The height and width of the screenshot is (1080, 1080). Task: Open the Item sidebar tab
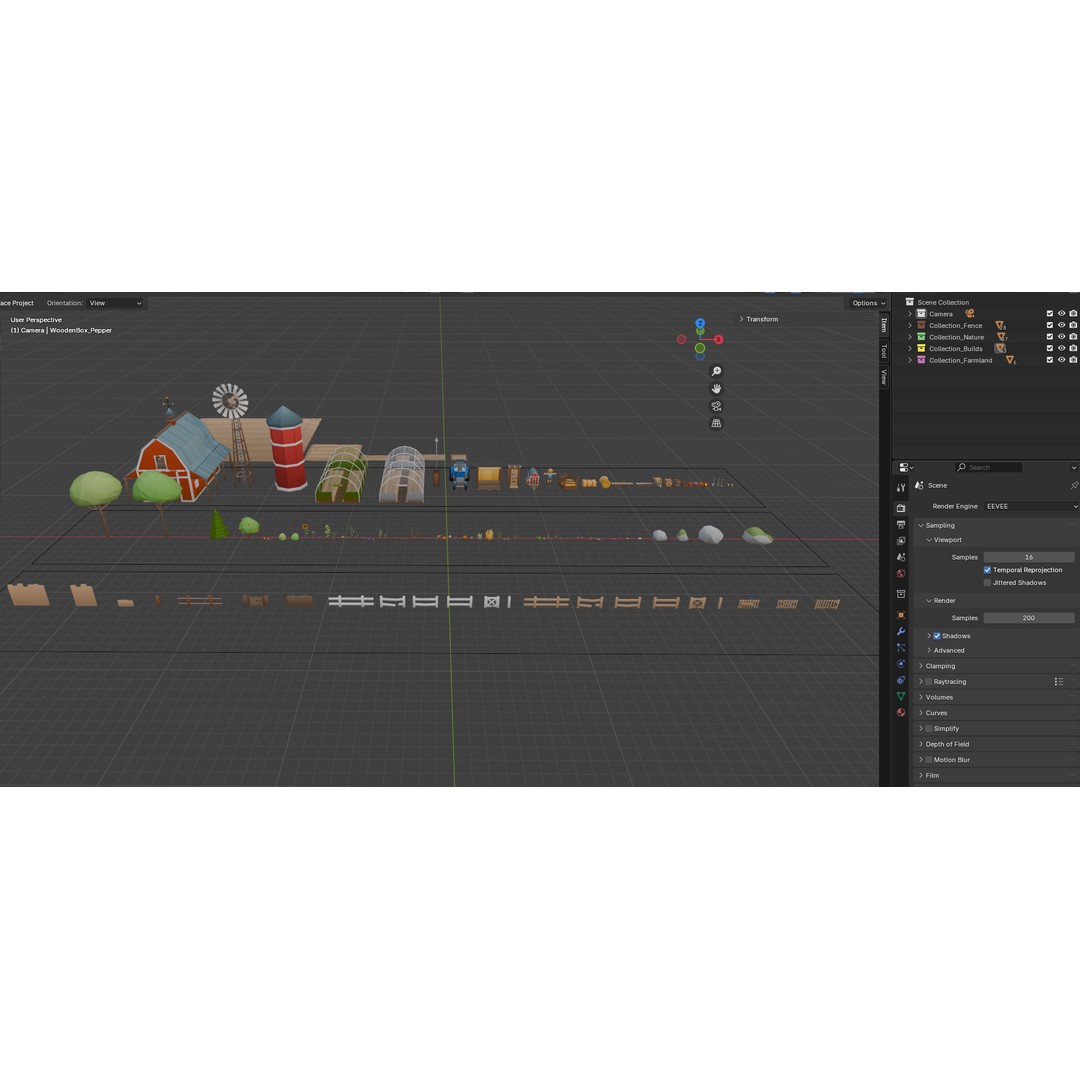coord(884,324)
